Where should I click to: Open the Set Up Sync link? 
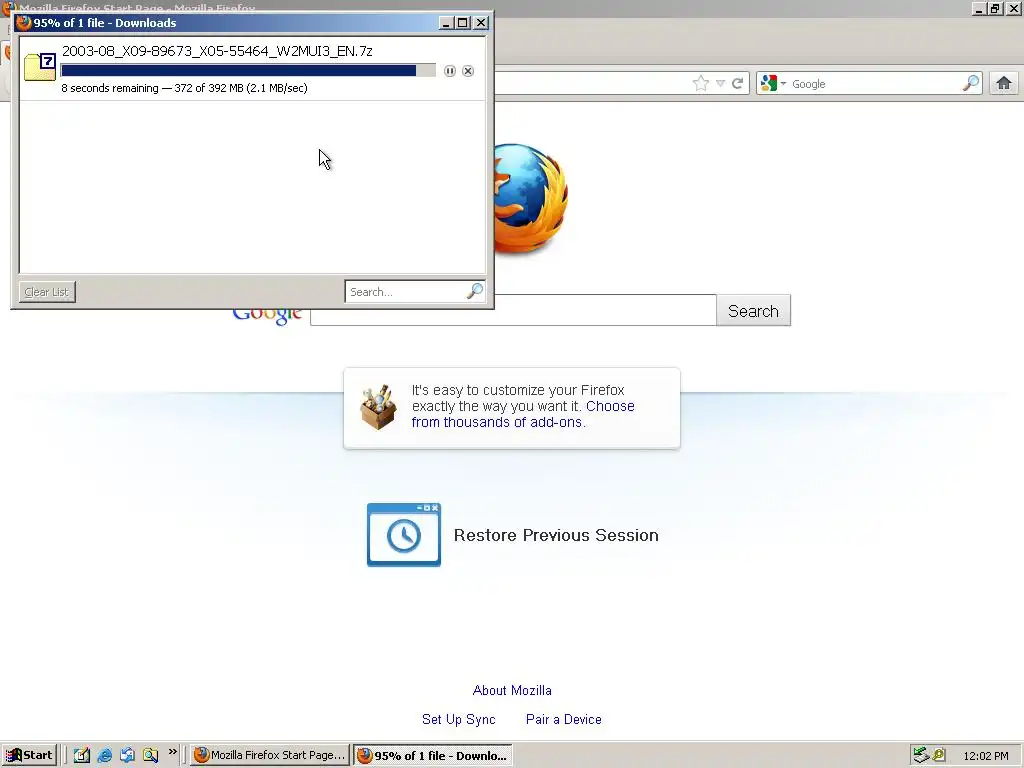[x=458, y=719]
